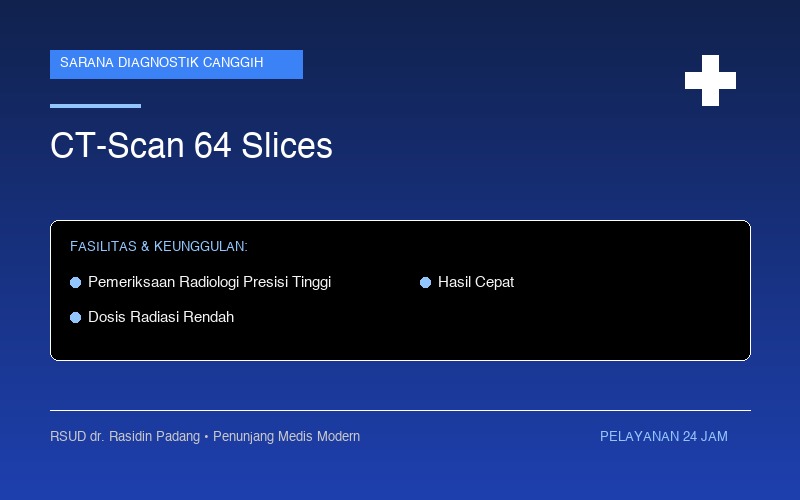This screenshot has width=800, height=500.
Task: Click RSUD dr. Rasidin Padang footer text
Action: coord(125,437)
